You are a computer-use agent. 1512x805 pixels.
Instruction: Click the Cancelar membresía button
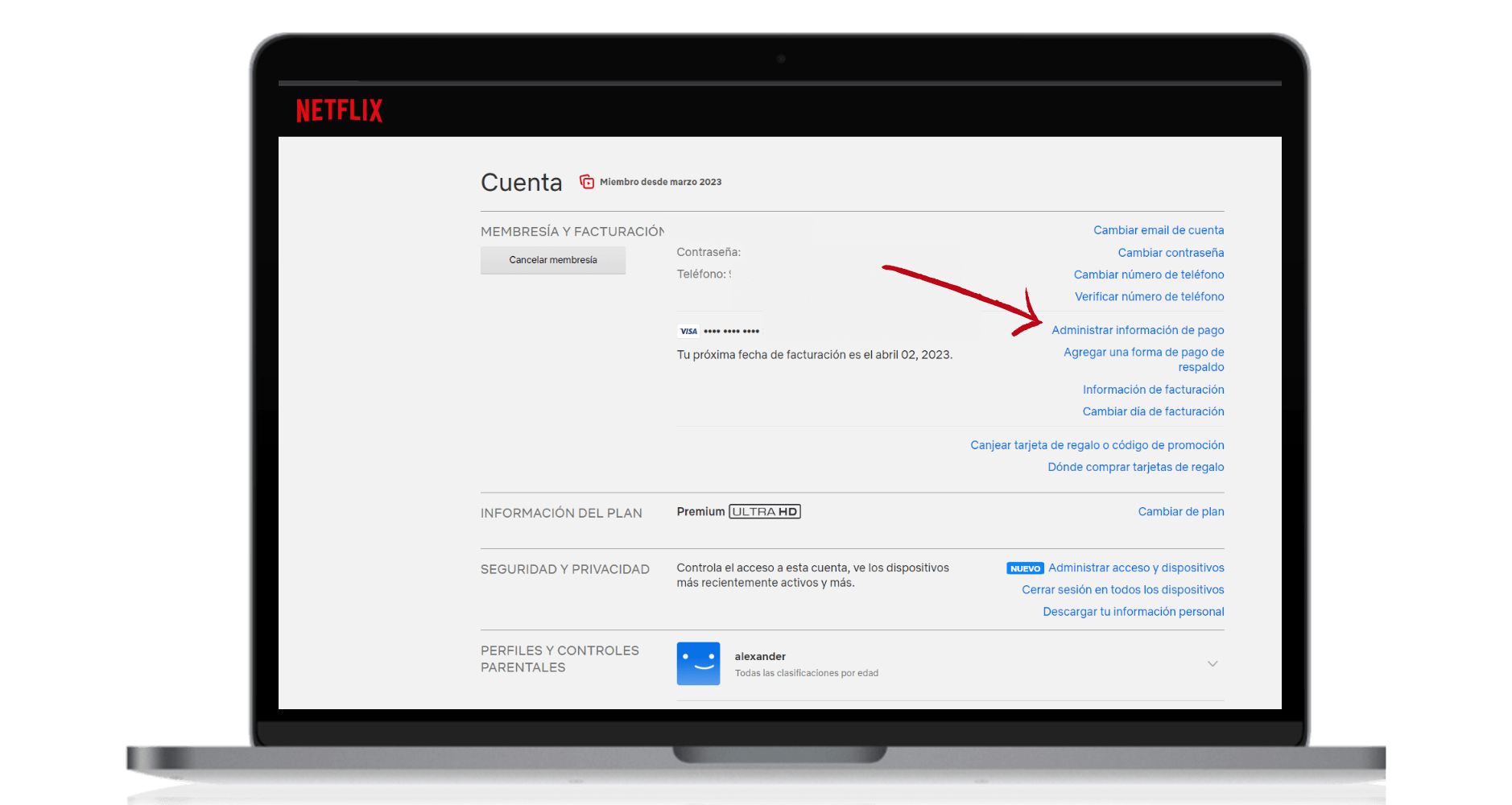[x=552, y=259]
